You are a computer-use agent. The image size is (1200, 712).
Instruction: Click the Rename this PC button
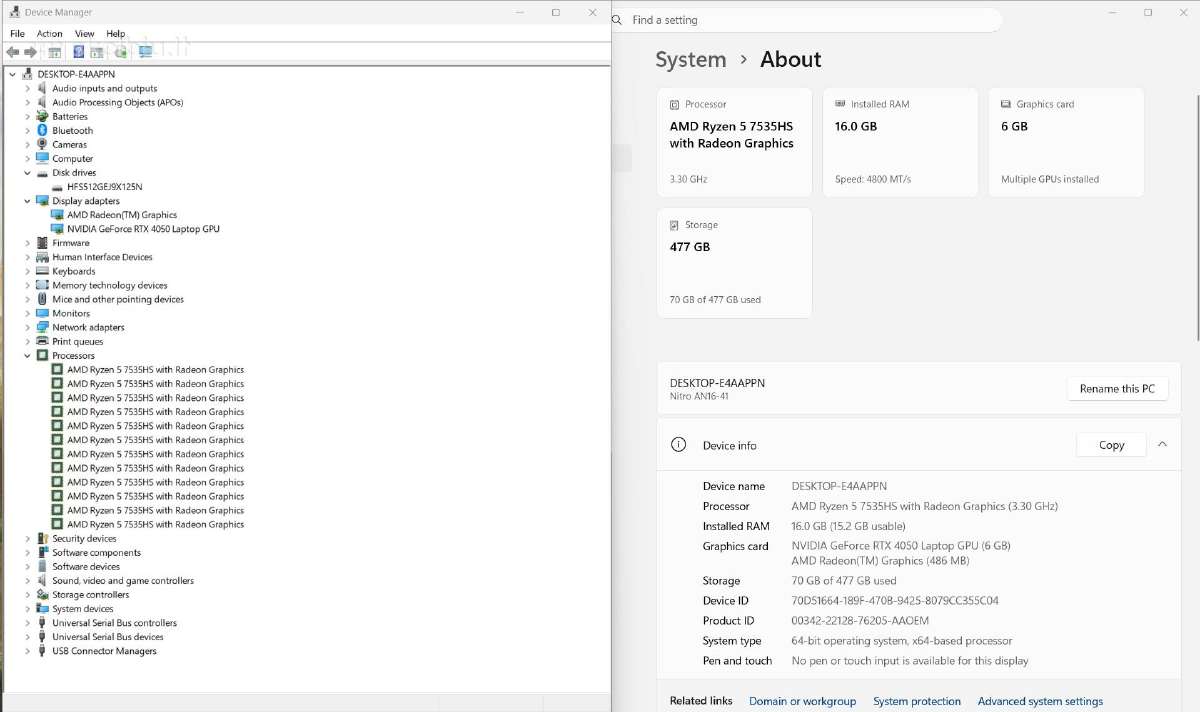1117,389
